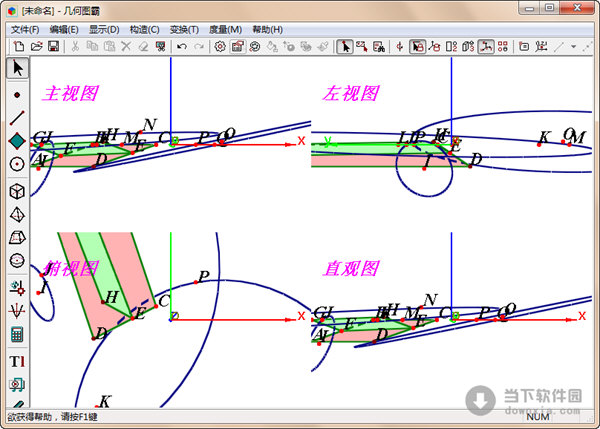Select the pyramid tetrahedron tool
Viewport: 600px width, 429px height.
17,215
